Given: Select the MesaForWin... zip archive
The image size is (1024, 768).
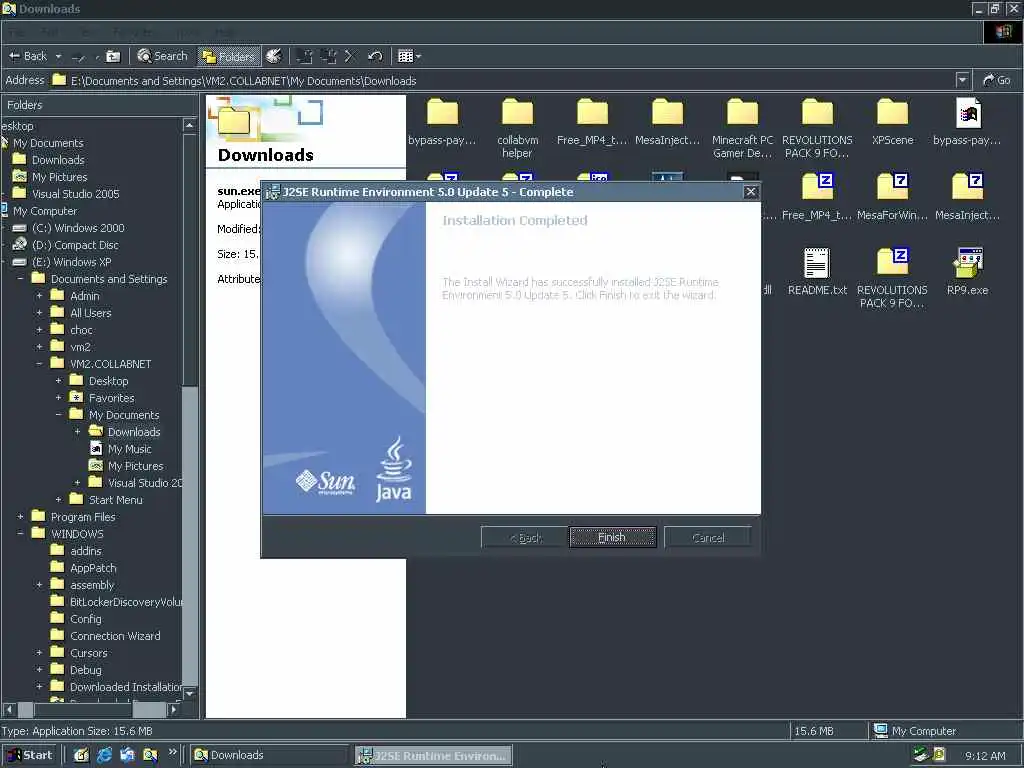Looking at the screenshot, I should pos(892,197).
